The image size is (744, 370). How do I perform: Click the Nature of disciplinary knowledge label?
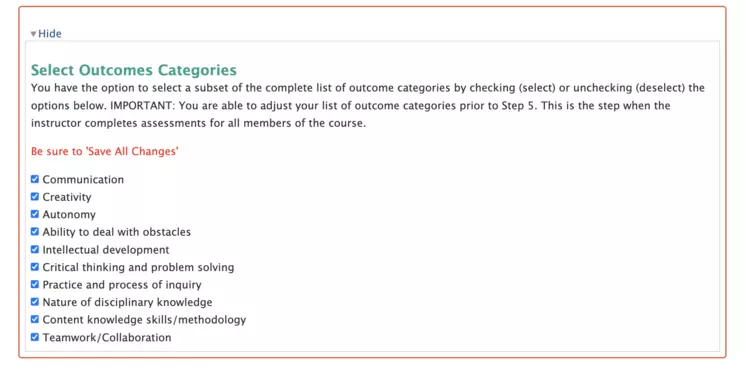[127, 303]
